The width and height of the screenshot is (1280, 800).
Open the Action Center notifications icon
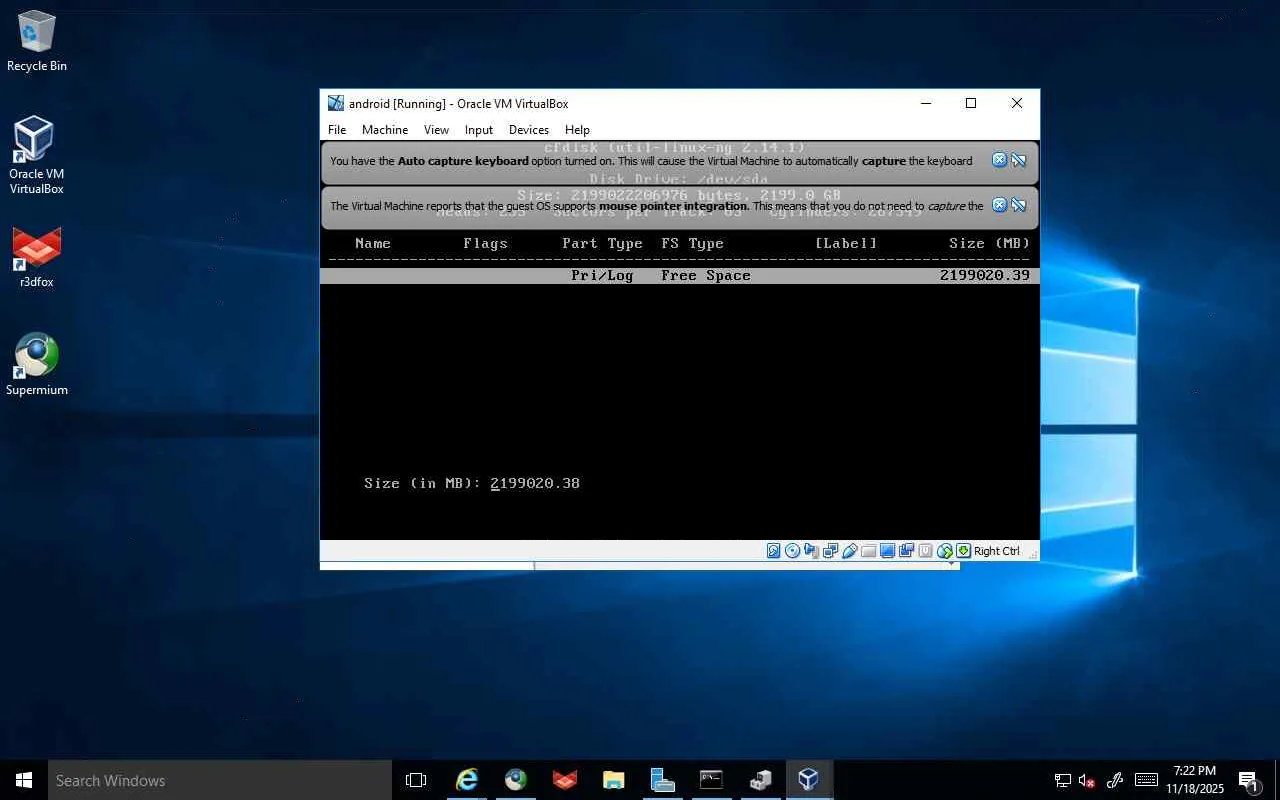1248,780
